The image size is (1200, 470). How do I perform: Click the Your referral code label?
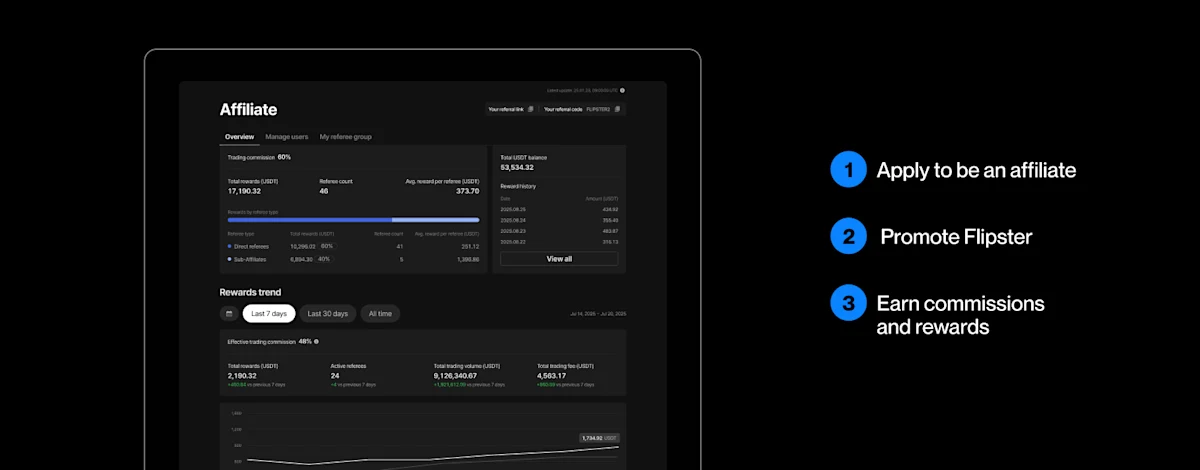point(563,109)
